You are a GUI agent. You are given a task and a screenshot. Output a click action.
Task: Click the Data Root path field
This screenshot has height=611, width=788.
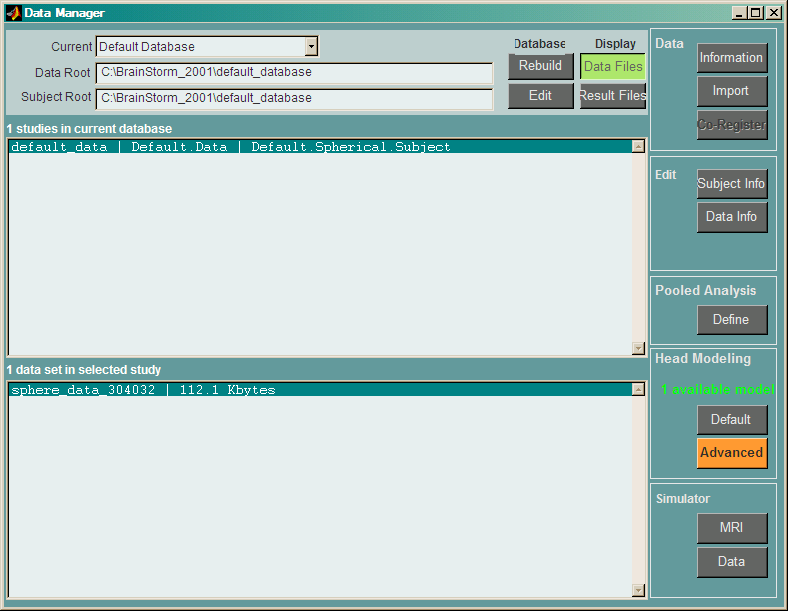tap(294, 73)
